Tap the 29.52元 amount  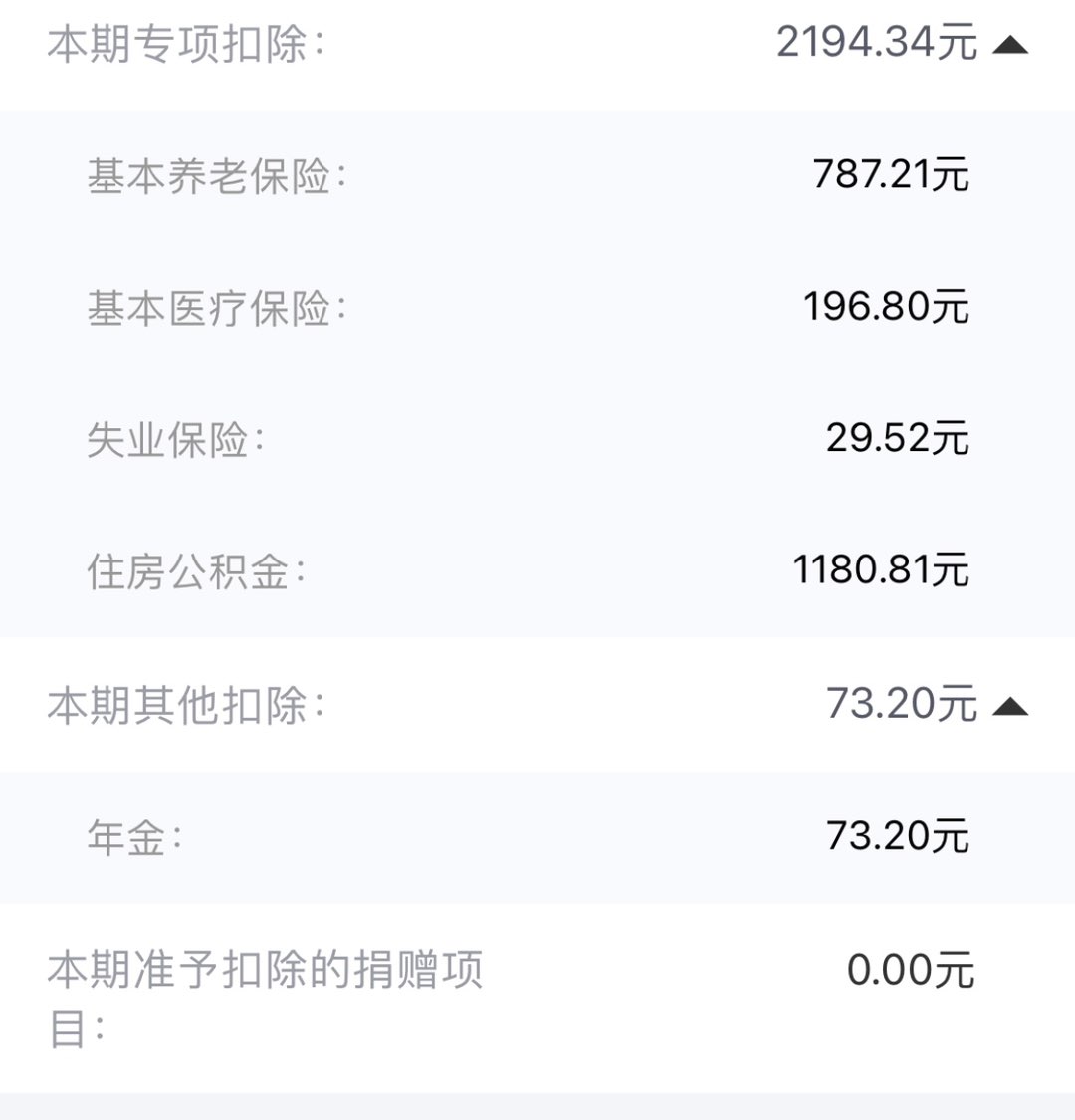tap(897, 438)
